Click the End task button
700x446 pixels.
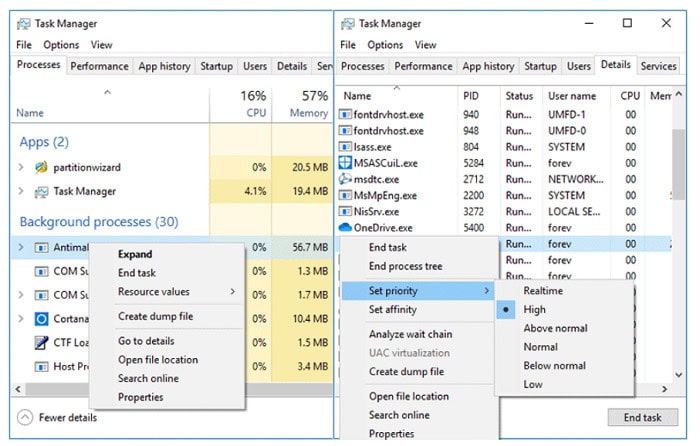click(x=642, y=417)
